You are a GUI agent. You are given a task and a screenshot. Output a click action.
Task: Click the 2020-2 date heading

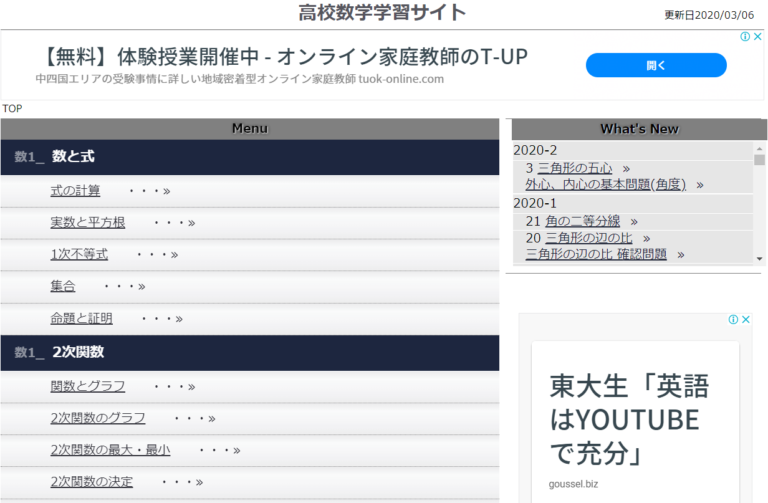pyautogui.click(x=535, y=150)
